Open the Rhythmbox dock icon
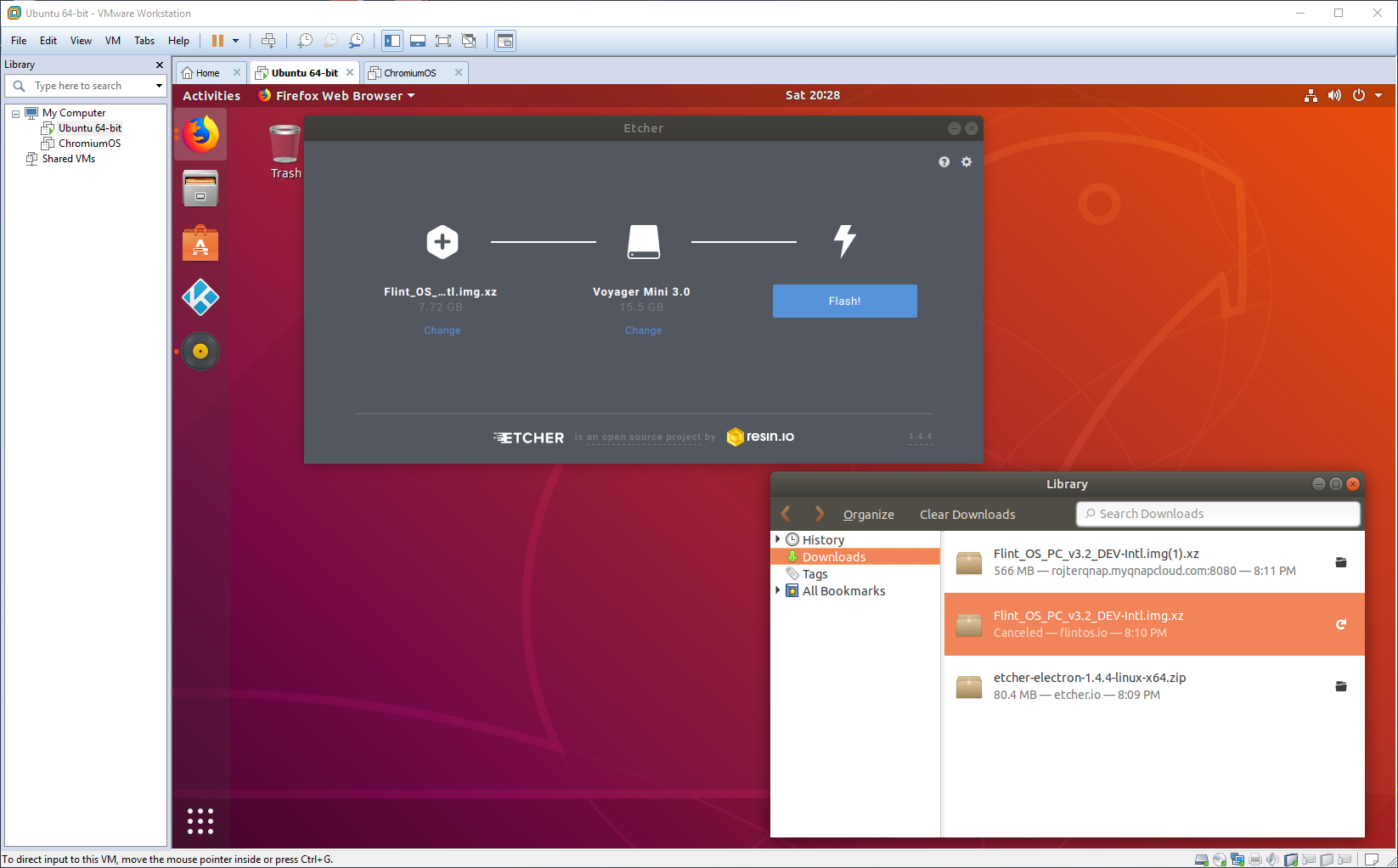 200,351
